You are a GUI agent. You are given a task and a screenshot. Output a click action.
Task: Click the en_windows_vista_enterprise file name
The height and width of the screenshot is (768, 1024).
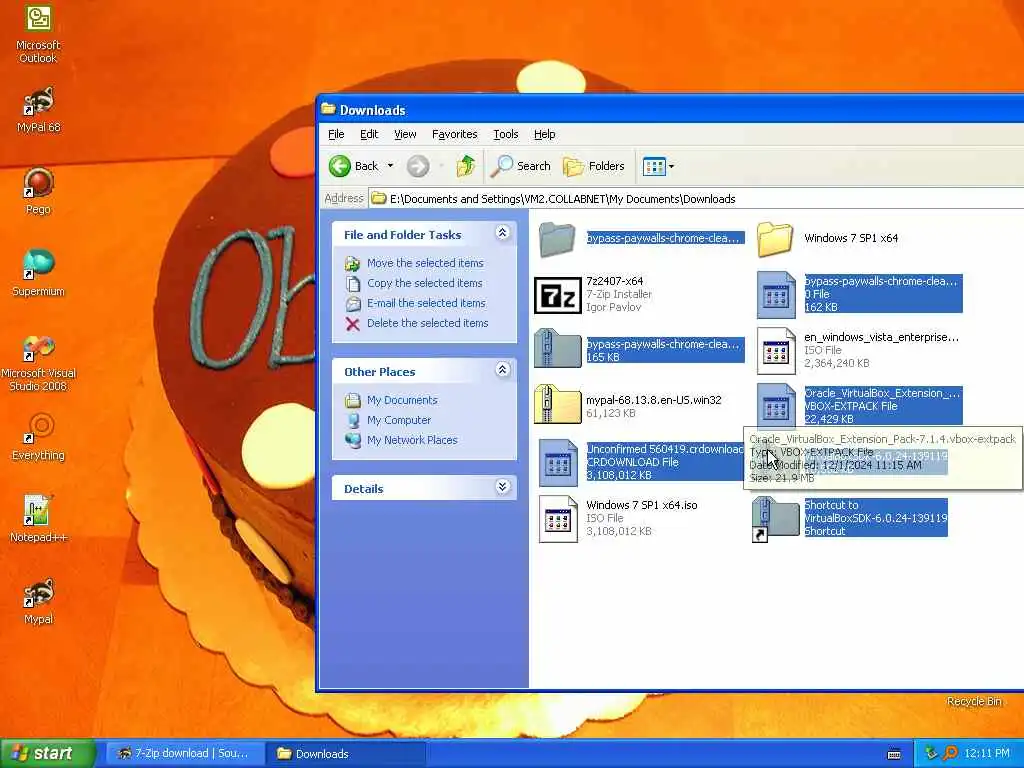tap(882, 338)
